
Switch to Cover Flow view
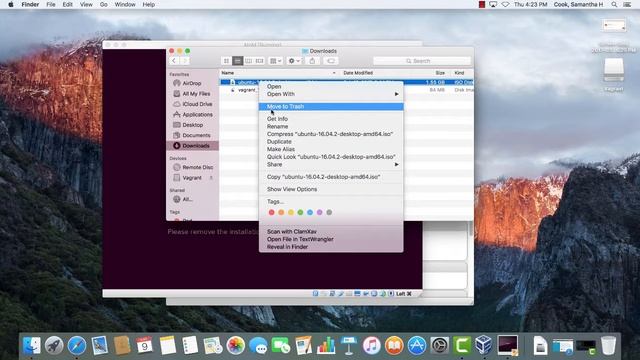[260, 61]
